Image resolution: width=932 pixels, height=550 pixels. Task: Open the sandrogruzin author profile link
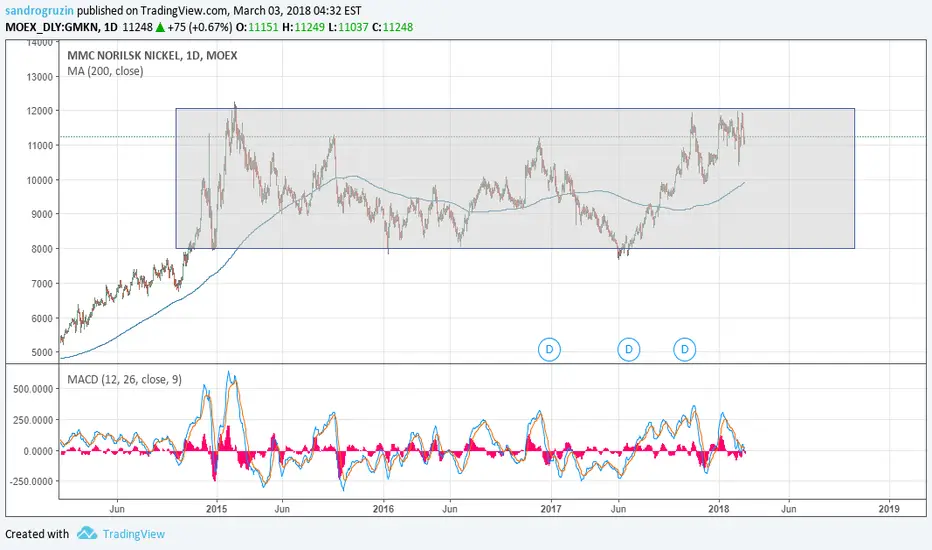click(40, 10)
